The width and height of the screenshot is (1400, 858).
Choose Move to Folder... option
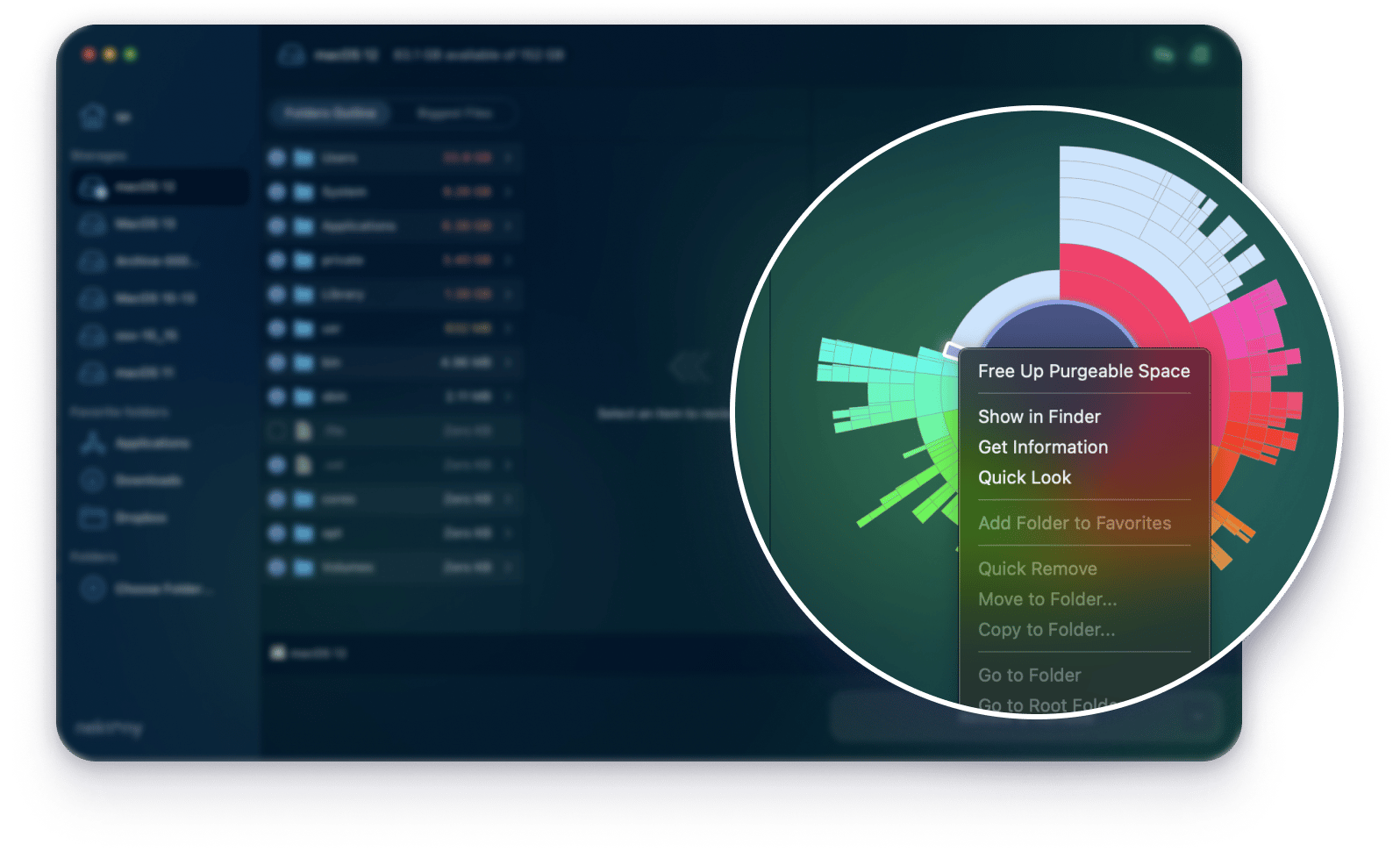click(1047, 600)
